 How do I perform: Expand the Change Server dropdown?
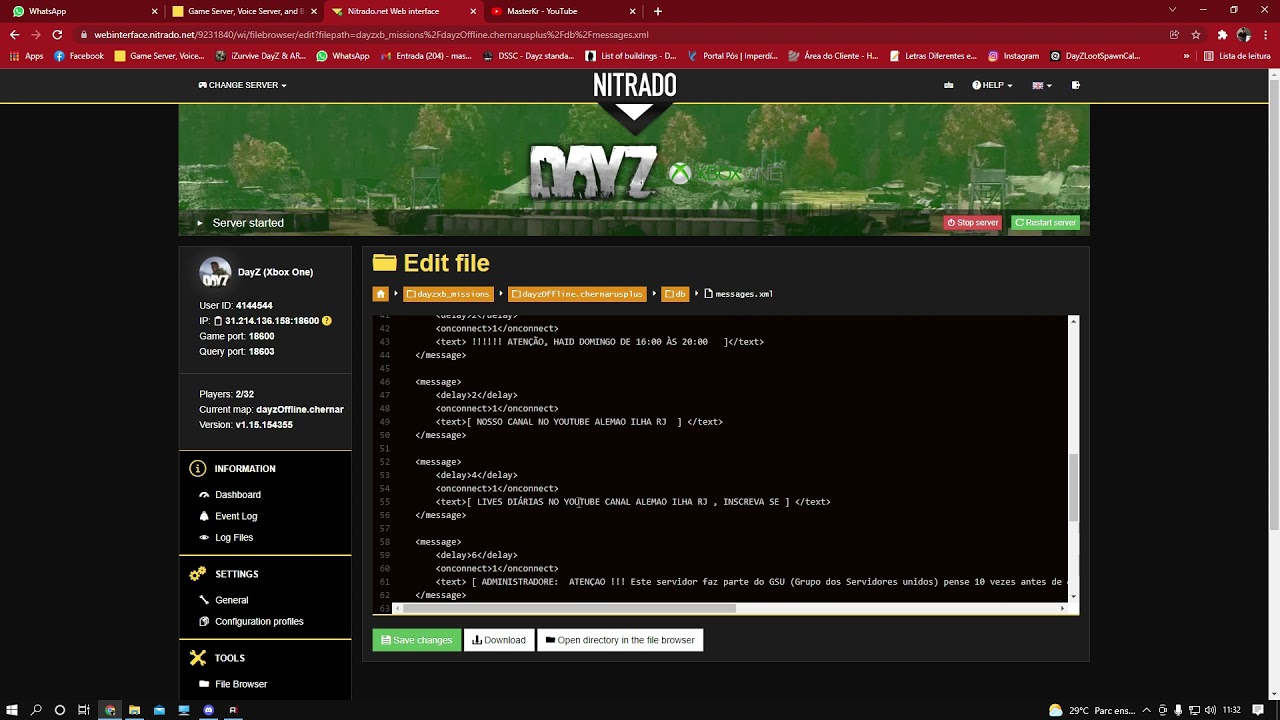point(242,85)
